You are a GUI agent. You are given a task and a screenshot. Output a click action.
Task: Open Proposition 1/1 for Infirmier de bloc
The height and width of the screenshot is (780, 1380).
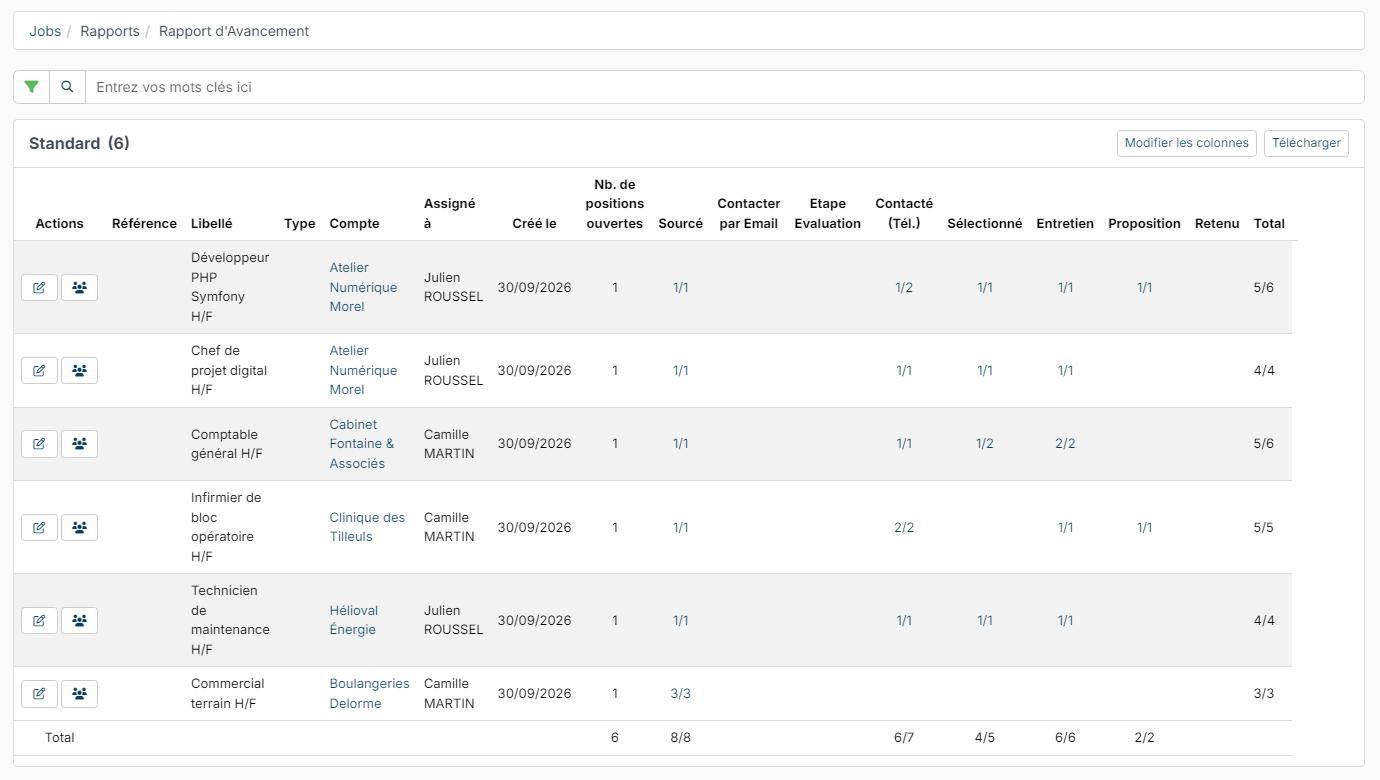point(1144,527)
